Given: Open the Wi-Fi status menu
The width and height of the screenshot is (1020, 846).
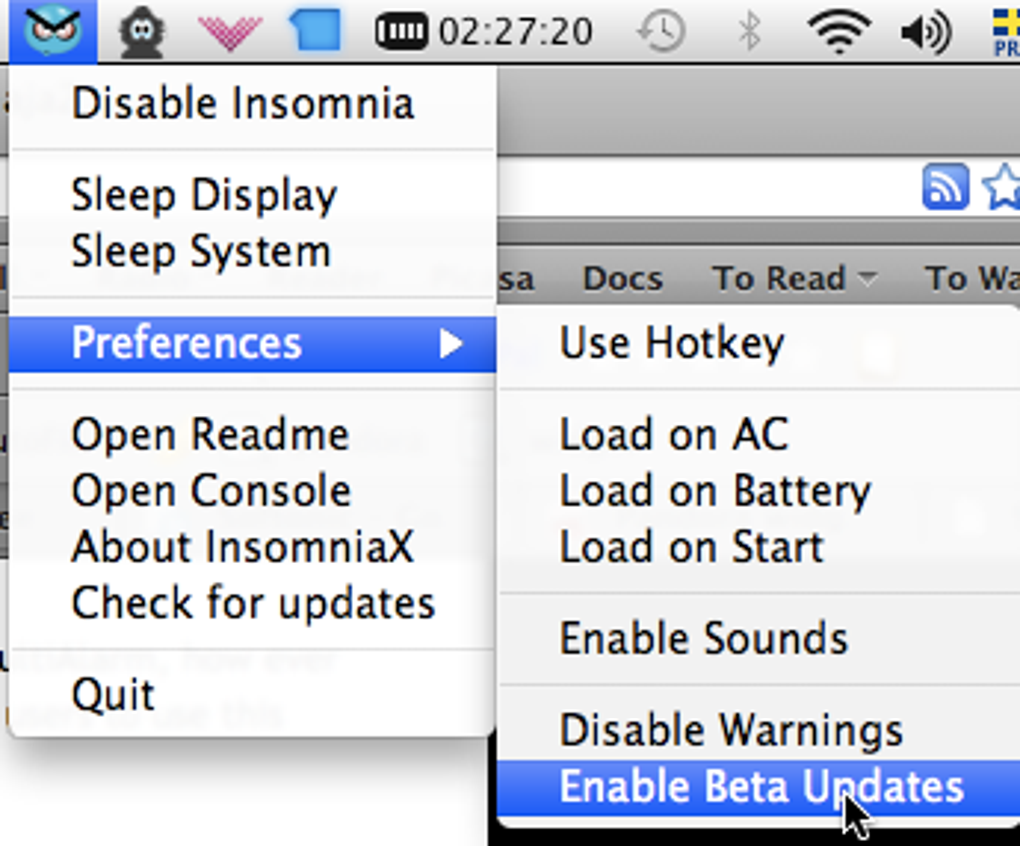Looking at the screenshot, I should click(838, 31).
